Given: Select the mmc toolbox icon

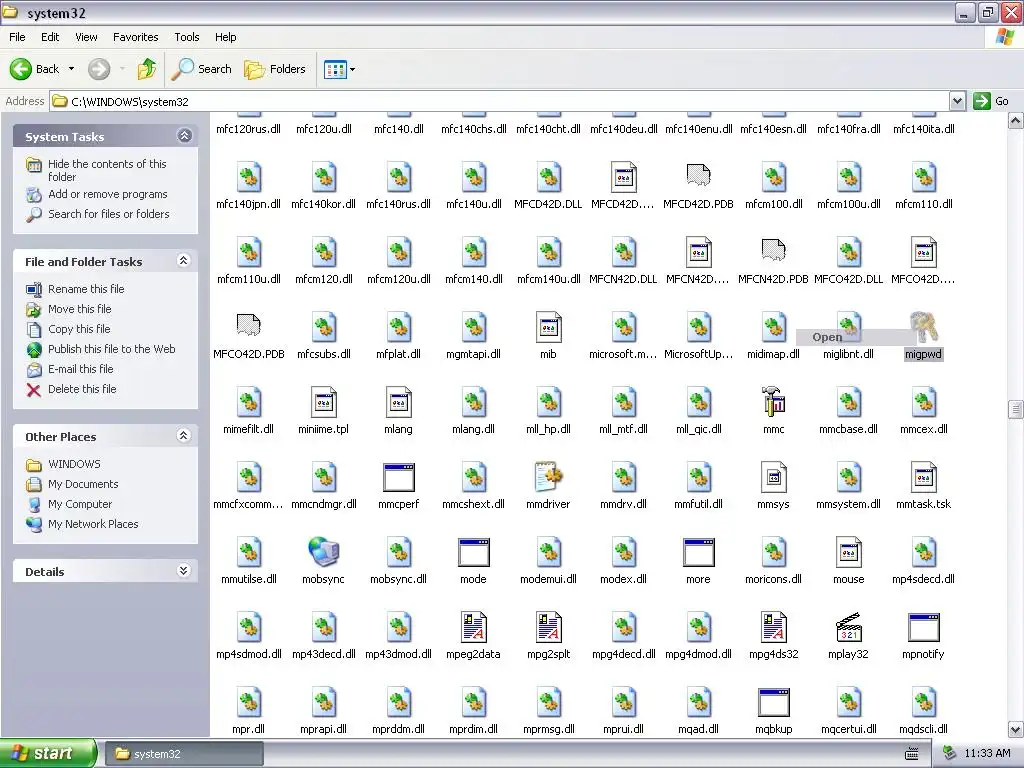Looking at the screenshot, I should point(774,402).
